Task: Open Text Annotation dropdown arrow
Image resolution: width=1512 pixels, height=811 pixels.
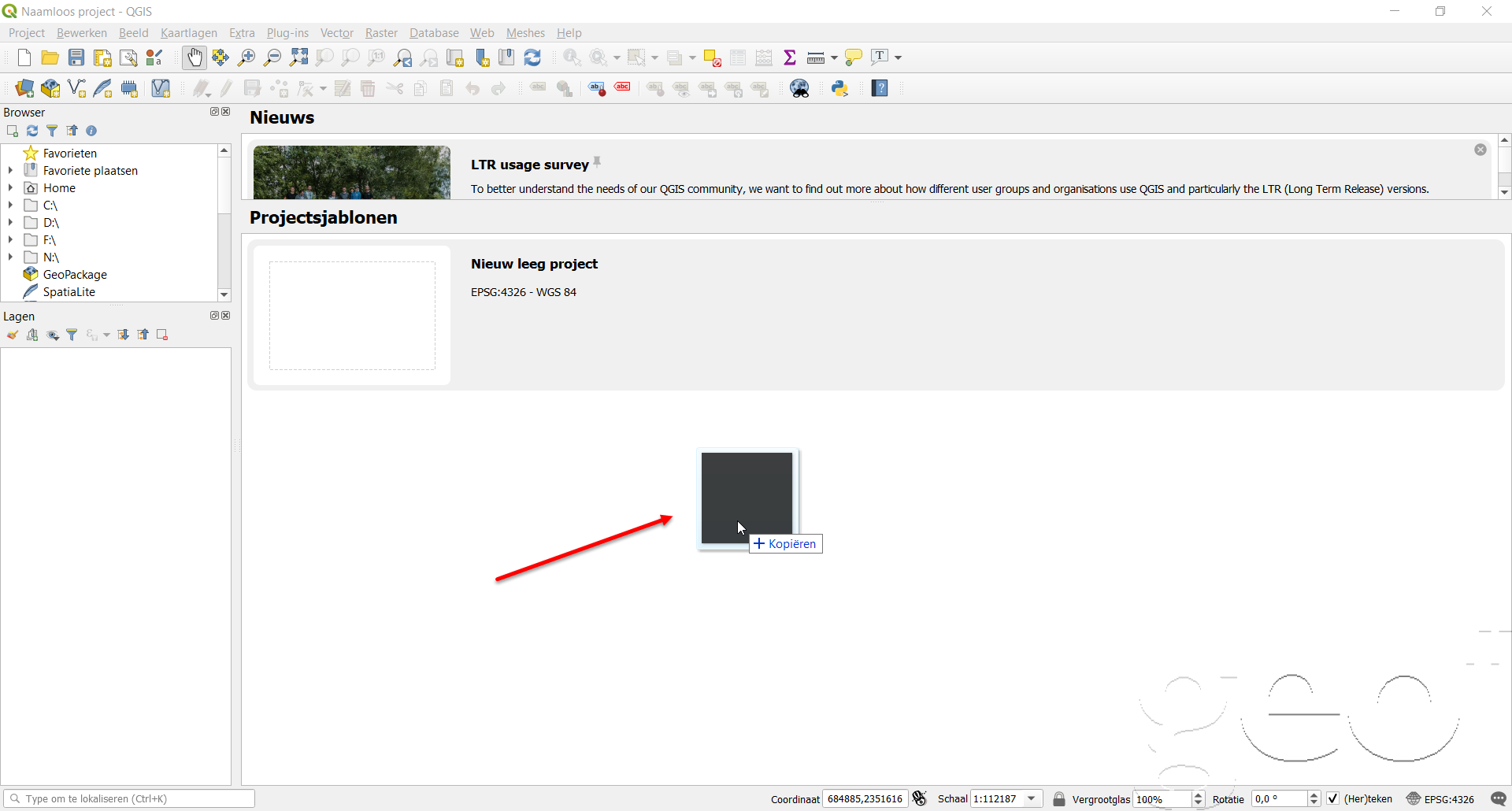Action: tap(898, 57)
